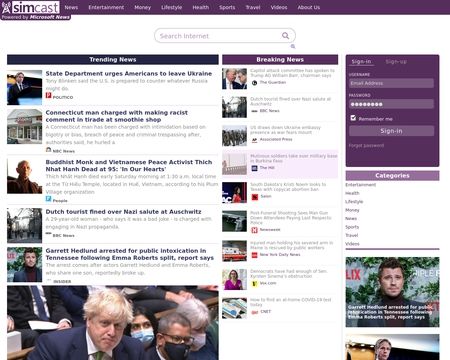
Task: Click the Email Address username field
Action: point(391,83)
